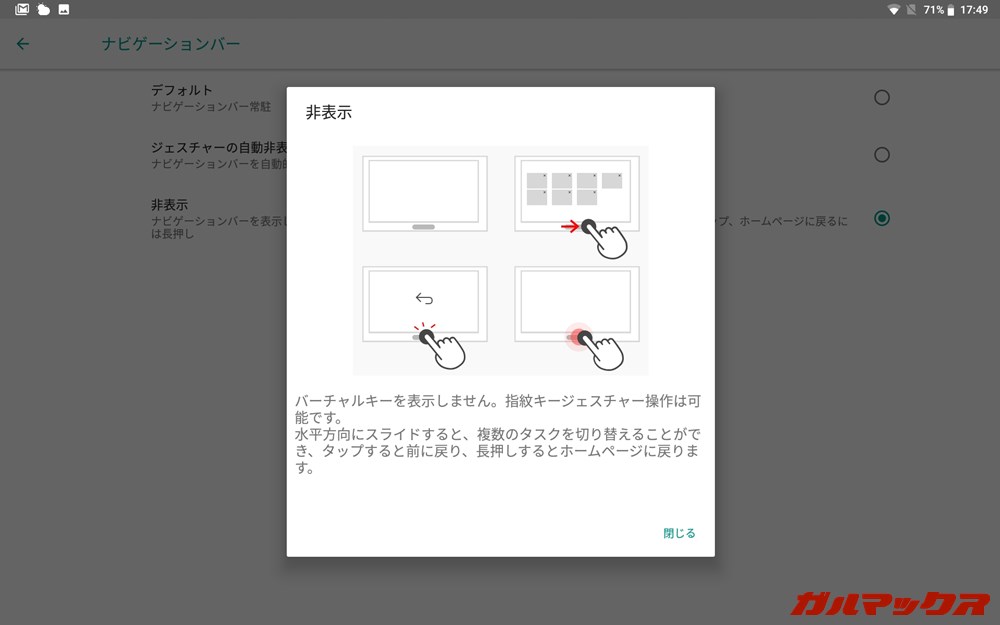Tap the no-SIM signal icon
1000x625 pixels.
click(911, 10)
